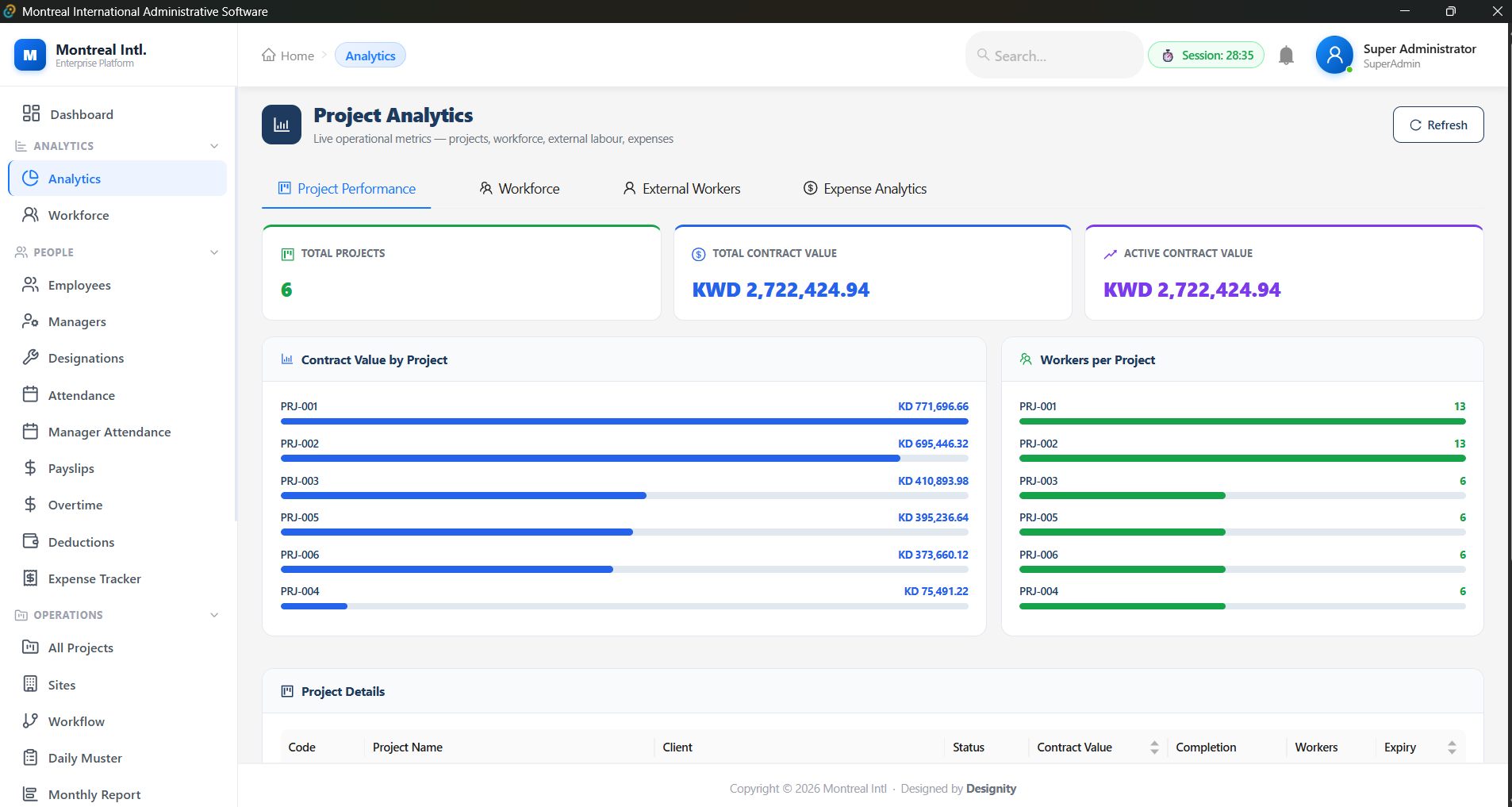Click the Payslips dollar icon

(30, 468)
